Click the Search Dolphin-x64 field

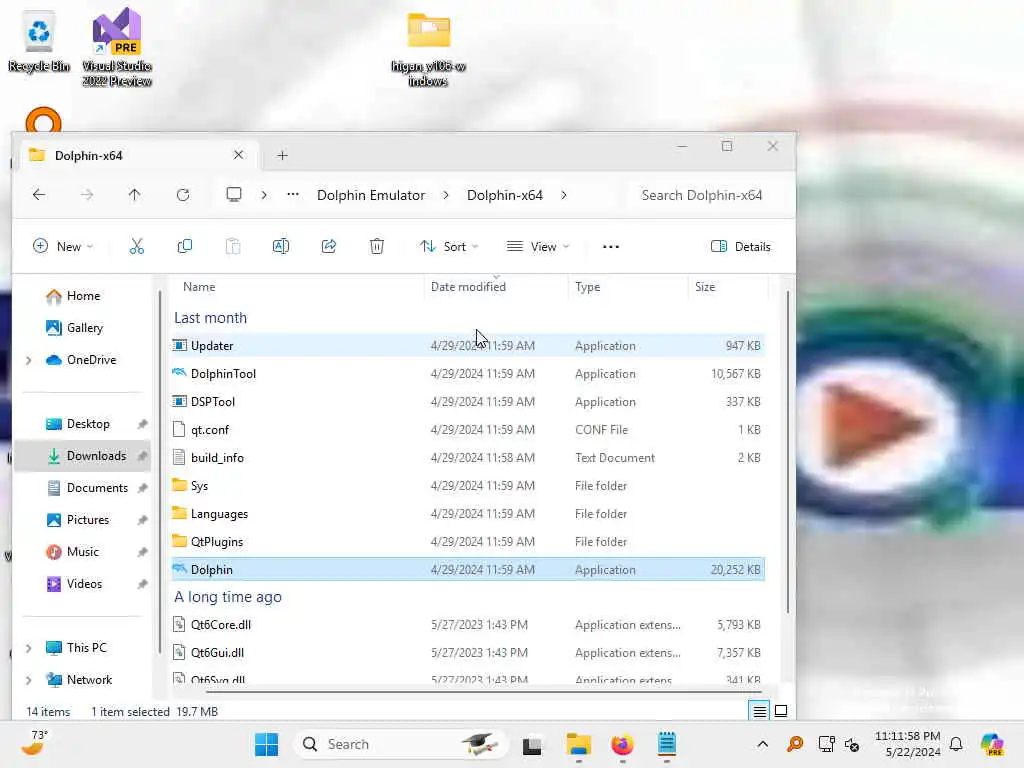click(709, 195)
